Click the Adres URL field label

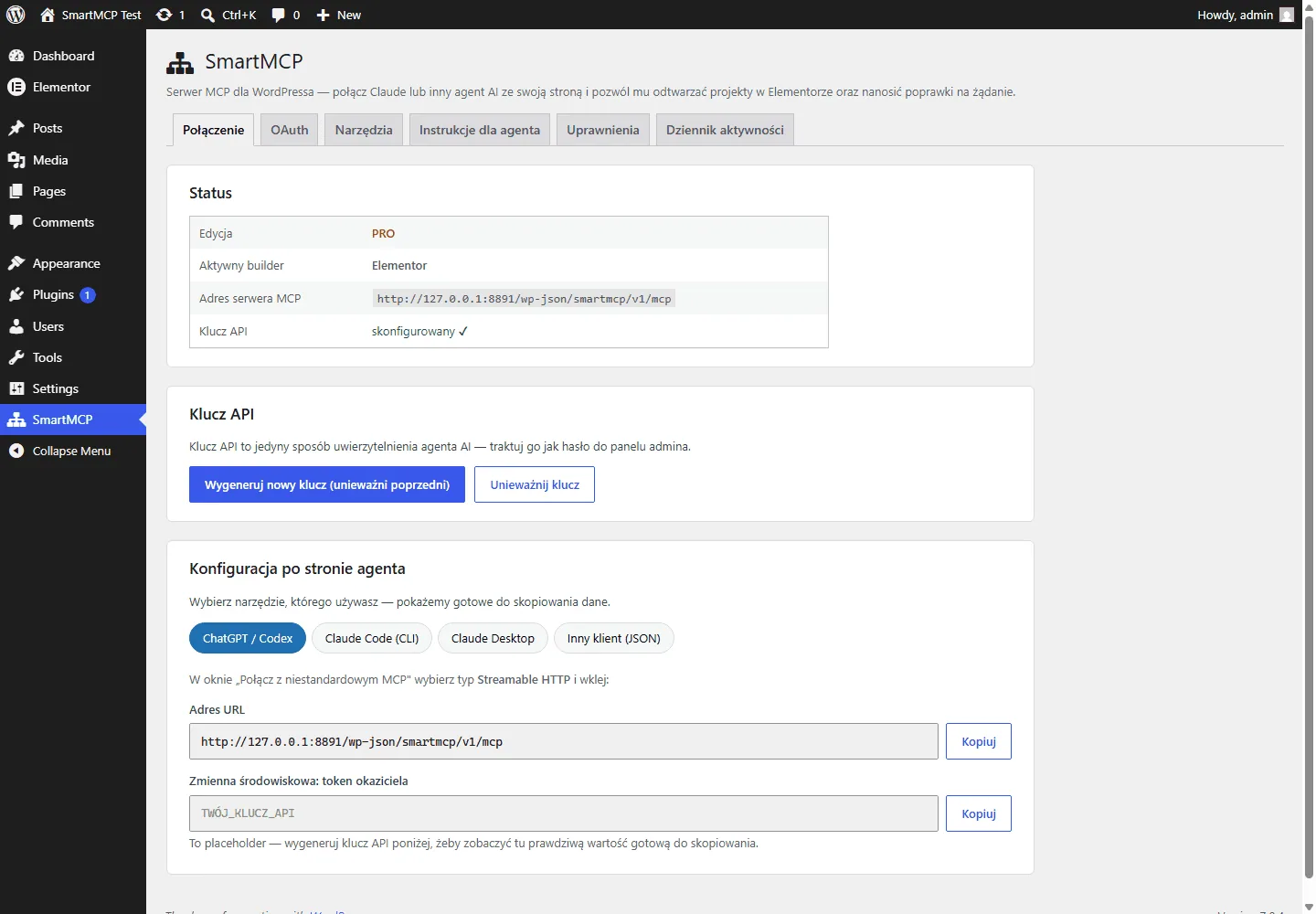217,709
